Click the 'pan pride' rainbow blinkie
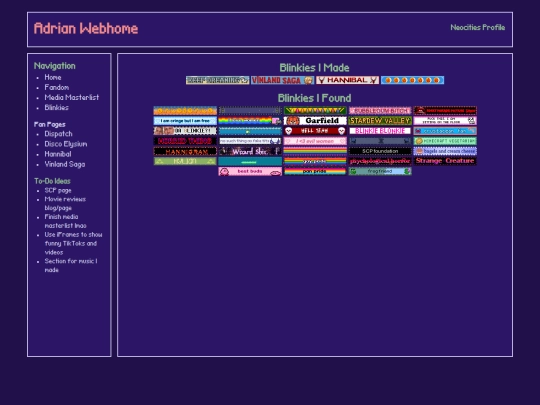540x405 pixels. tap(315, 171)
